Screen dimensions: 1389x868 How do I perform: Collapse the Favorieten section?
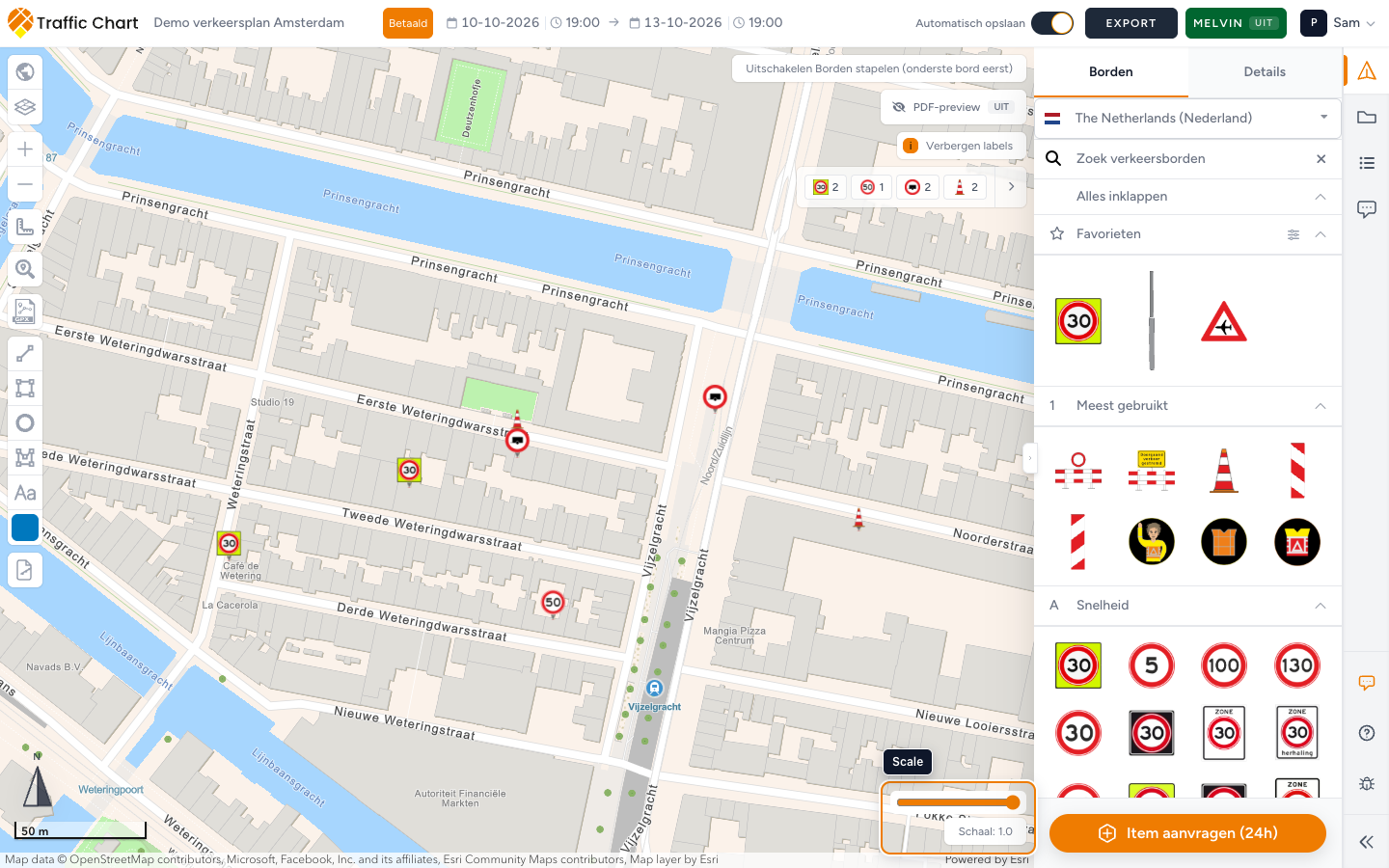[1321, 234]
